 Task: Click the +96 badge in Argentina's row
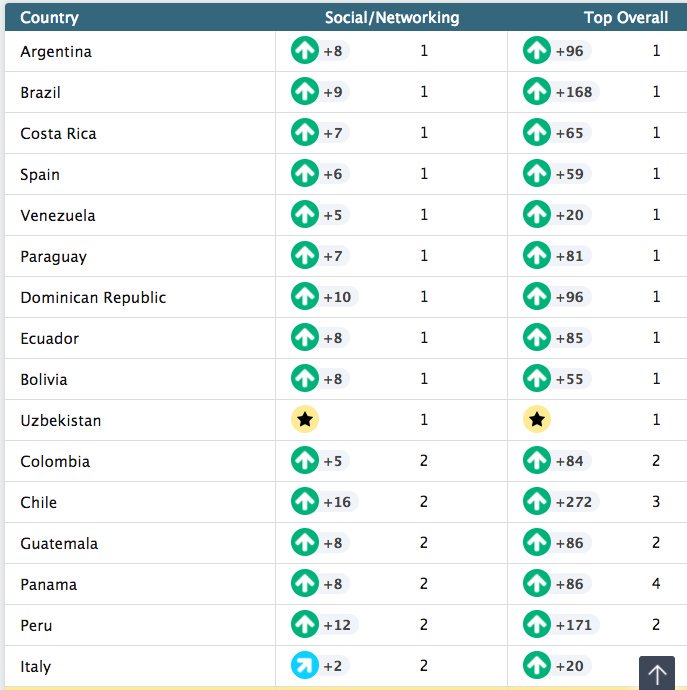pos(570,51)
